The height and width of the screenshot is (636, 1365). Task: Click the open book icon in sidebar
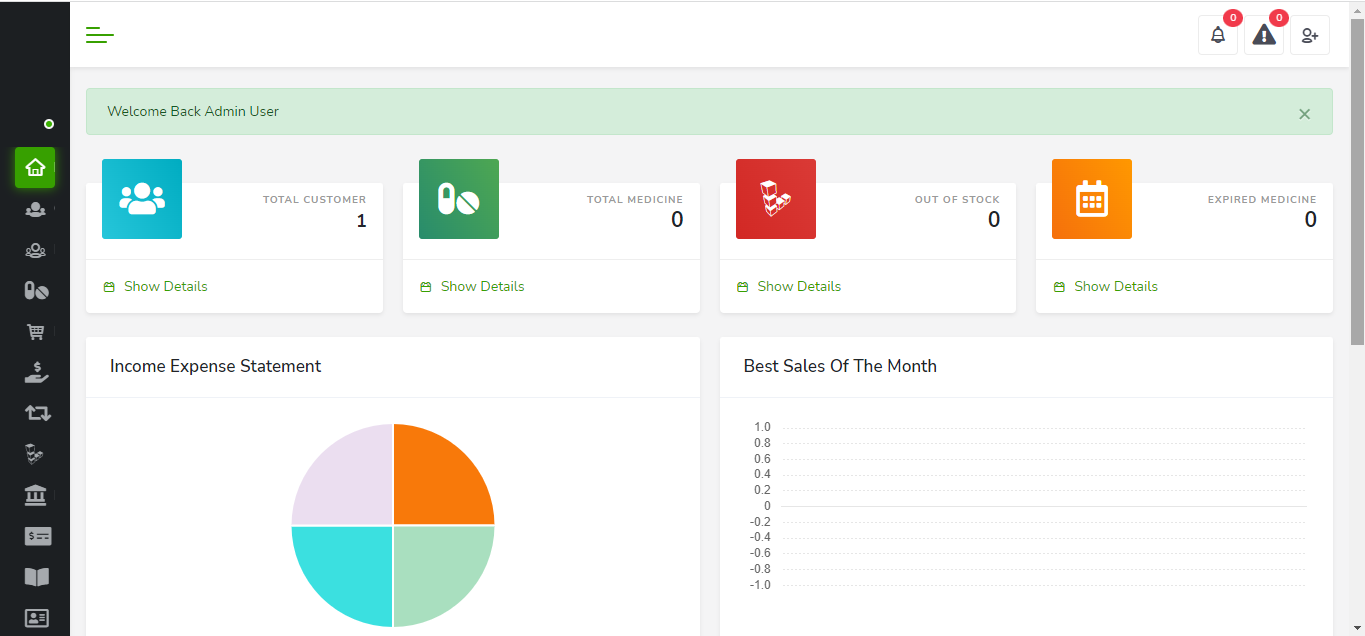point(36,577)
